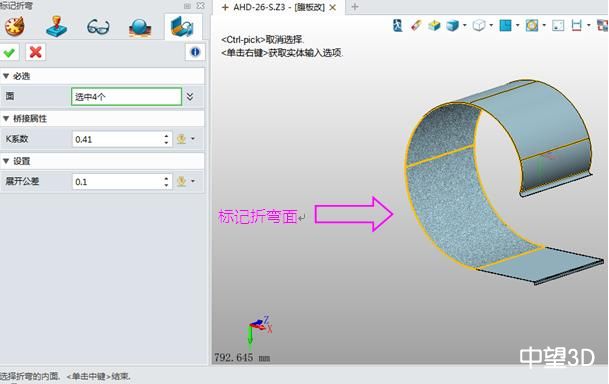Image resolution: width=609 pixels, height=384 pixels.
Task: Collapse the 设置 section
Action: pyautogui.click(x=6, y=161)
